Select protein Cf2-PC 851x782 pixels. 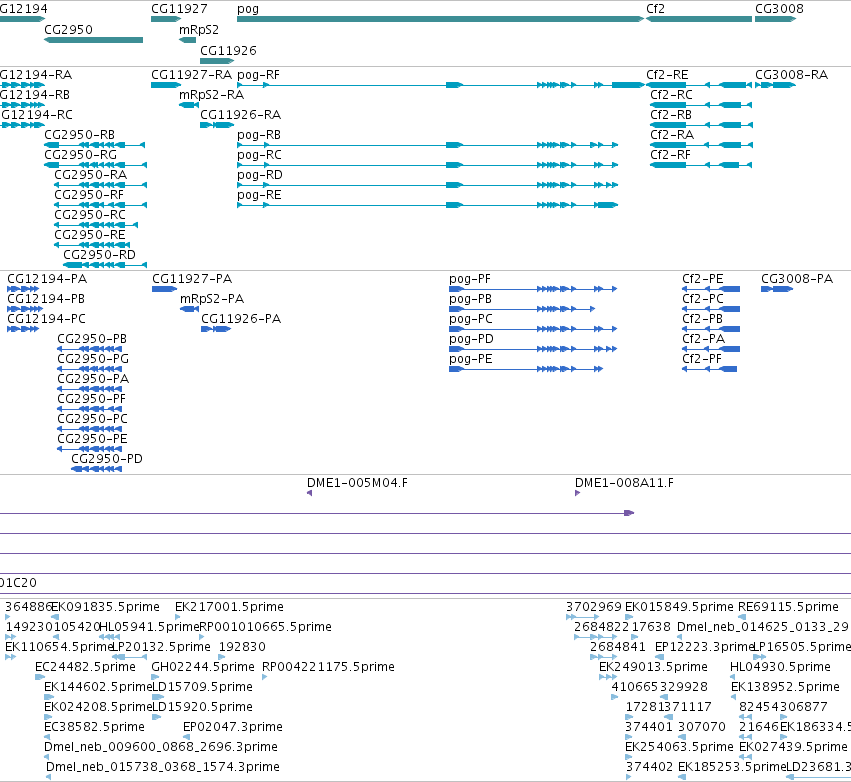pyautogui.click(x=711, y=309)
